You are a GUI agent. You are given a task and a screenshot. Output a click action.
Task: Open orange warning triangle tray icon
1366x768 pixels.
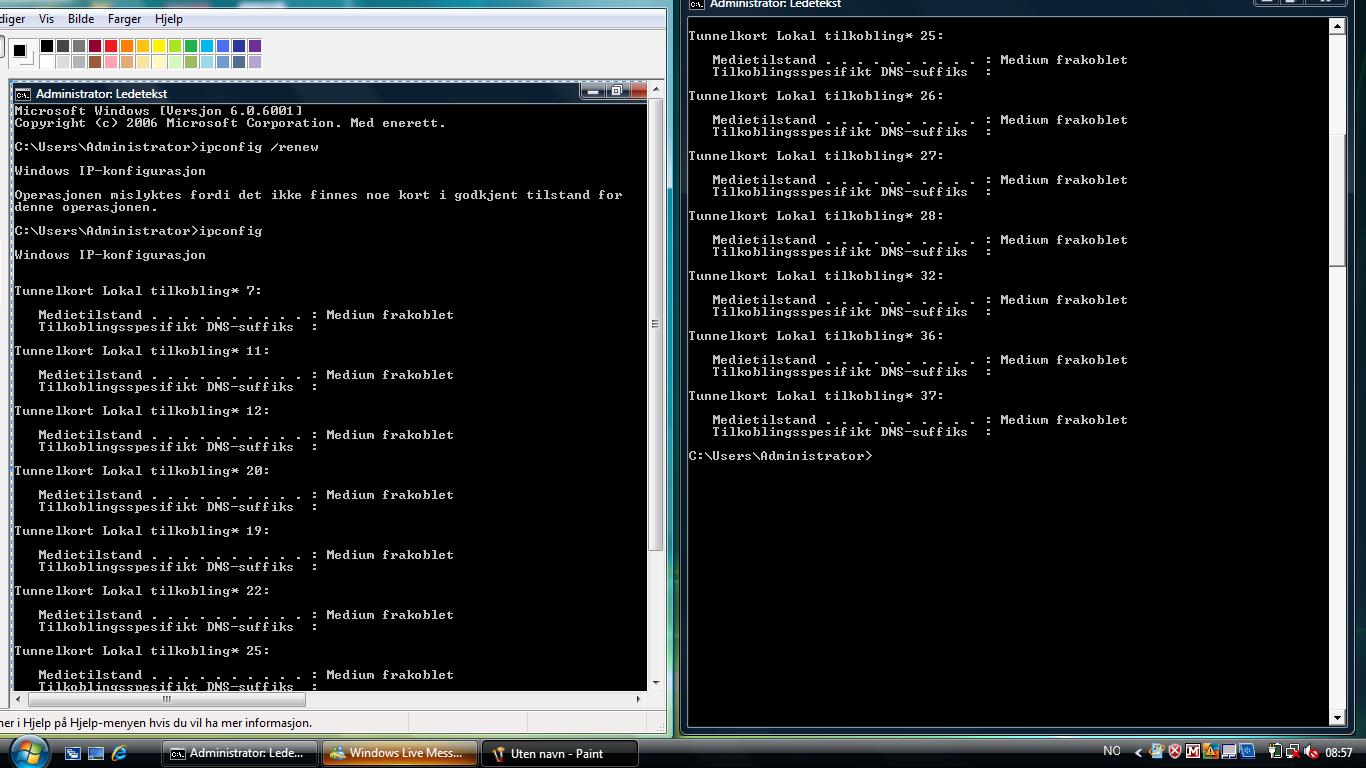(x=1210, y=752)
